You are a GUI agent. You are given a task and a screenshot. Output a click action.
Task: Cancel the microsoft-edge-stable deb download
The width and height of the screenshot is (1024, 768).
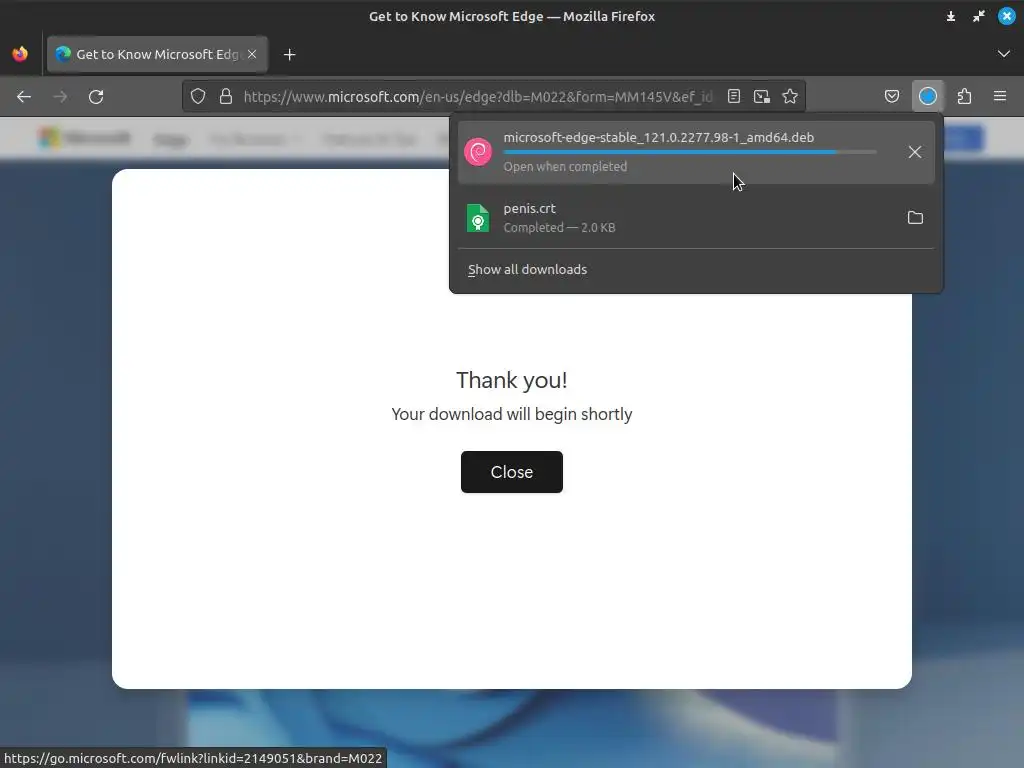915,152
